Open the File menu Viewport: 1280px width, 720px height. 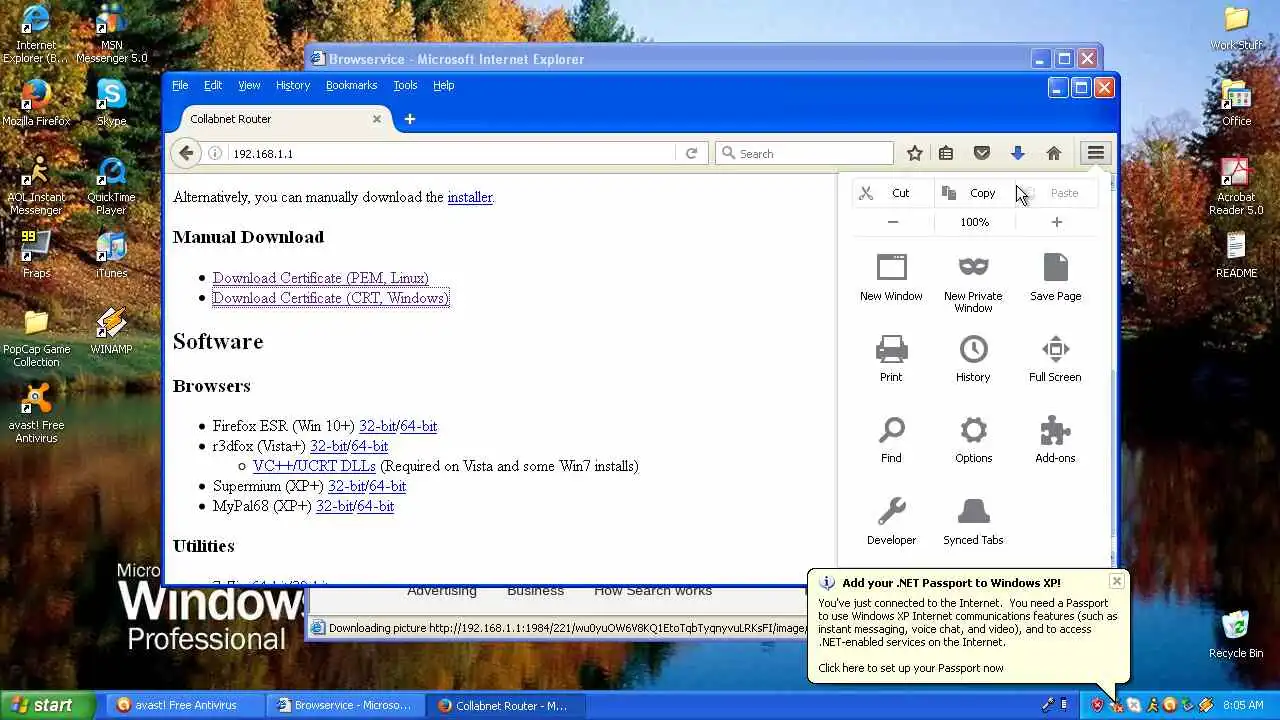[180, 85]
